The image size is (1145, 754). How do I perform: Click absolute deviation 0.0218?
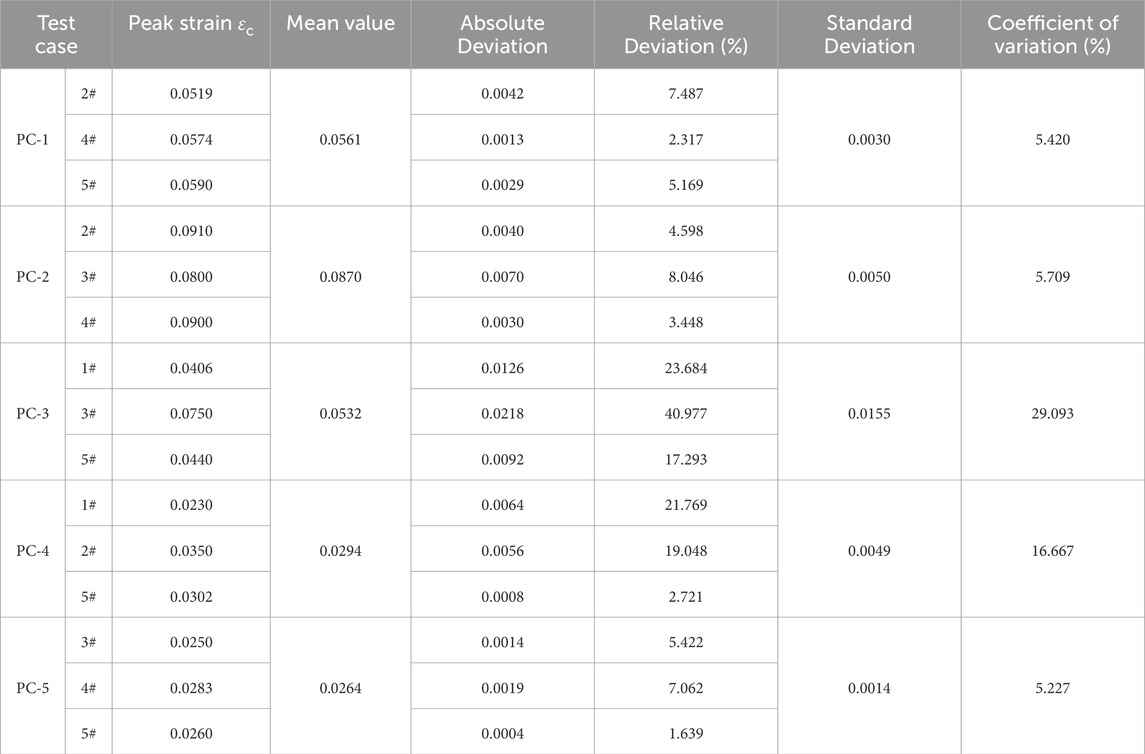click(502, 413)
